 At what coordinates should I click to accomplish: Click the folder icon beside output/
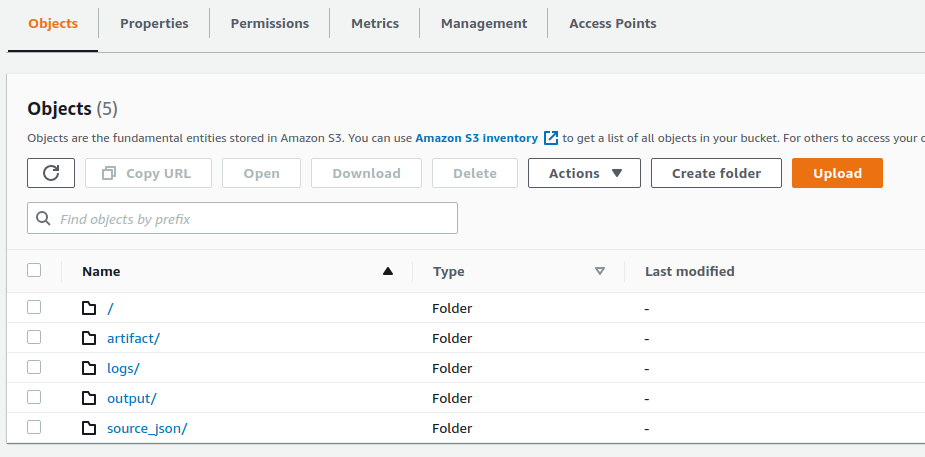point(88,398)
